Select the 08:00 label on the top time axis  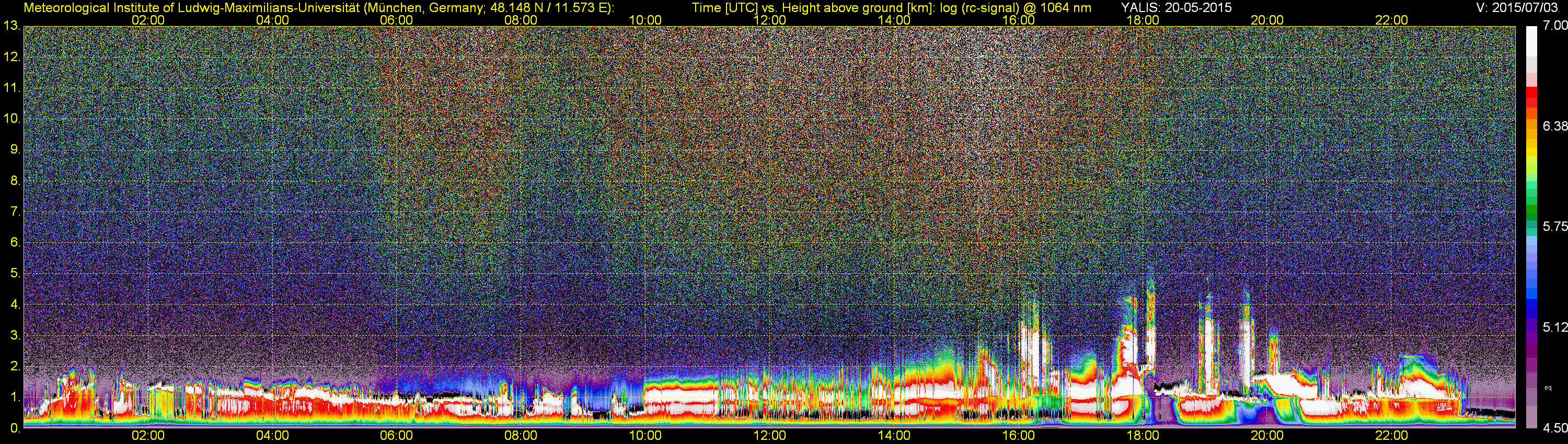[521, 20]
